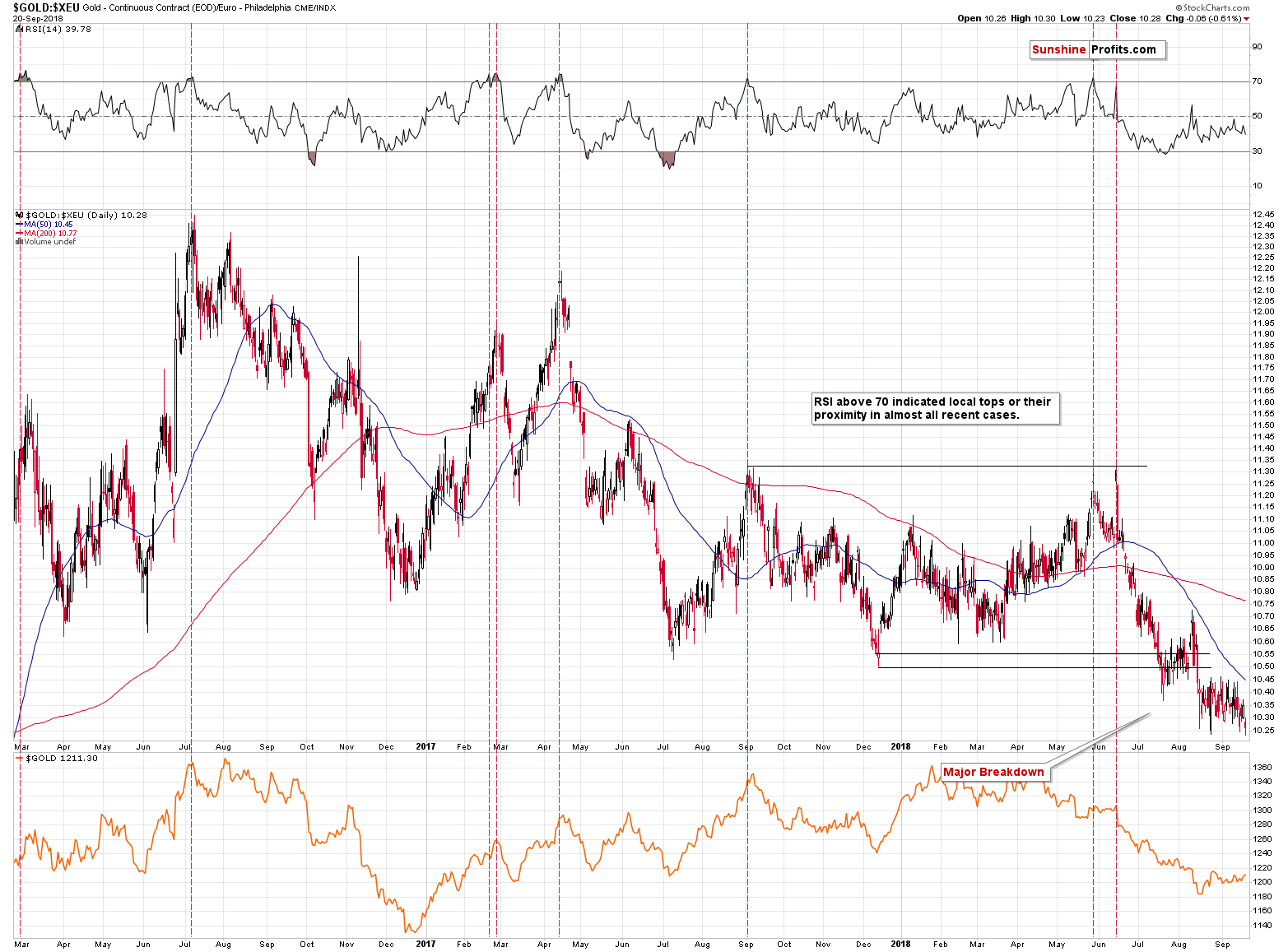Image resolution: width=1288 pixels, height=952 pixels.
Task: Click the 11.50 price axis label
Action: (x=1262, y=425)
